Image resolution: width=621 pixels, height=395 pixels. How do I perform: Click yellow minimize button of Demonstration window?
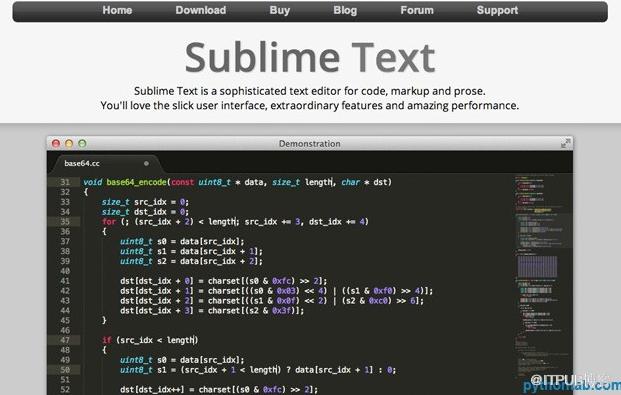69,143
